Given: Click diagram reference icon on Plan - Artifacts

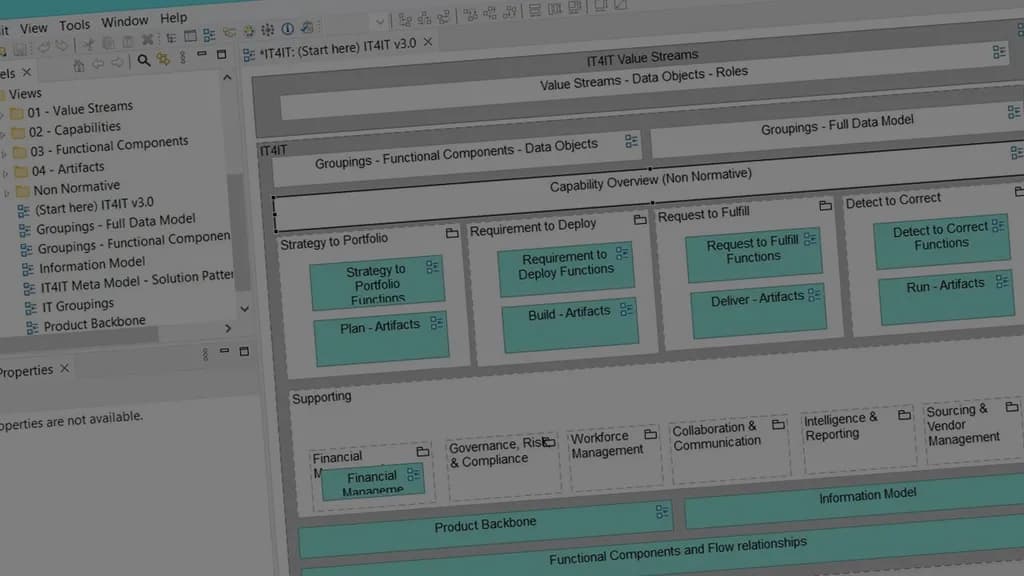Looking at the screenshot, I should 437,323.
